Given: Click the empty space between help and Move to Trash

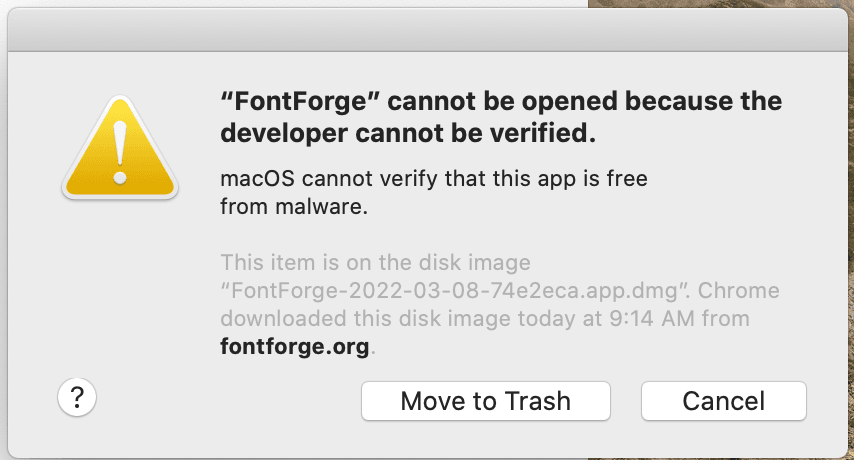Looking at the screenshot, I should click(x=229, y=401).
